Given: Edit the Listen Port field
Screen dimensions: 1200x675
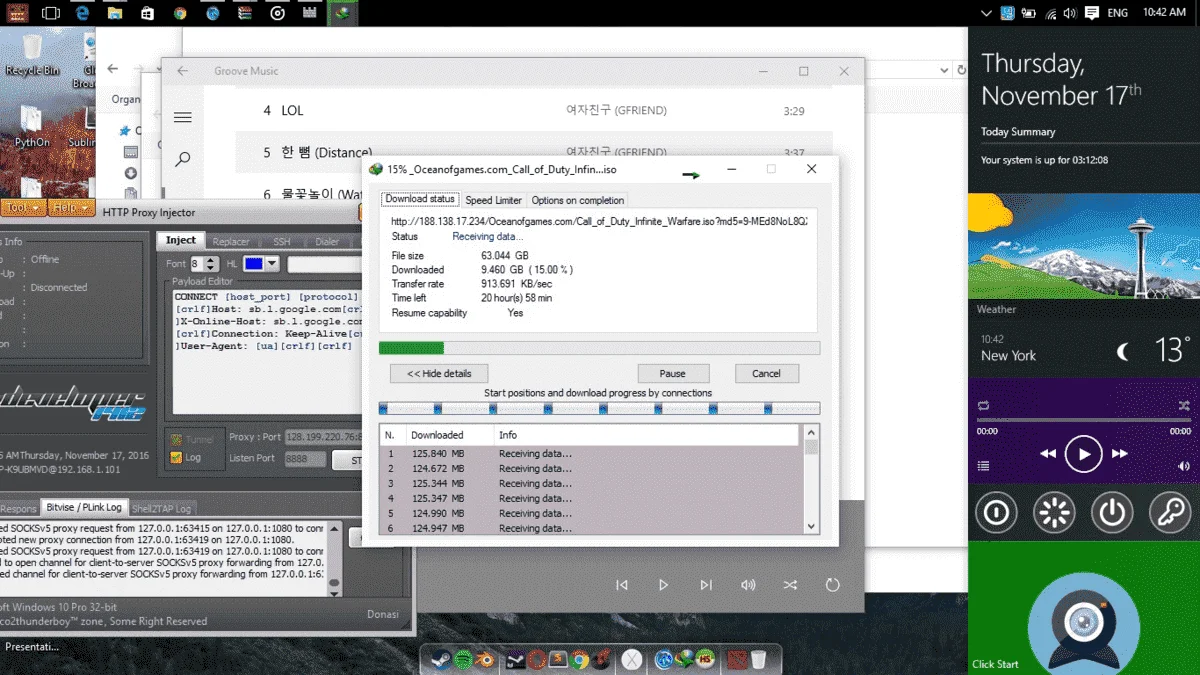Looking at the screenshot, I should pos(304,458).
